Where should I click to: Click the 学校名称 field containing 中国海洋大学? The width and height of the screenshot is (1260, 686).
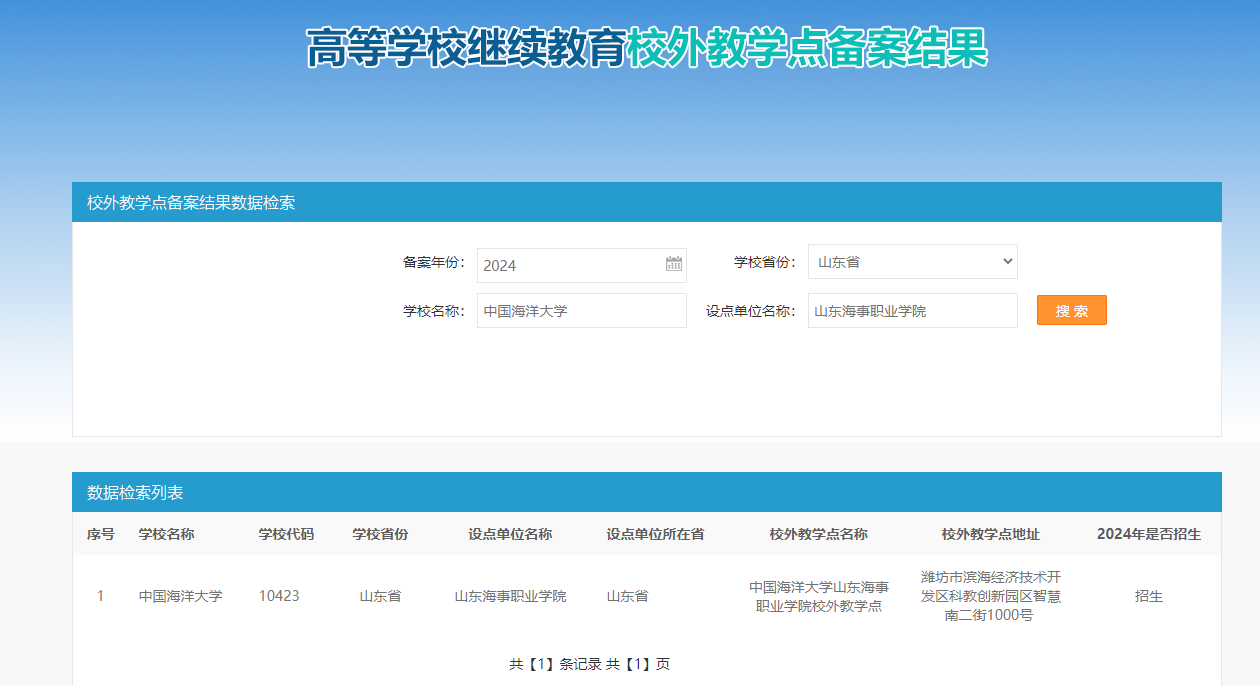tap(581, 311)
